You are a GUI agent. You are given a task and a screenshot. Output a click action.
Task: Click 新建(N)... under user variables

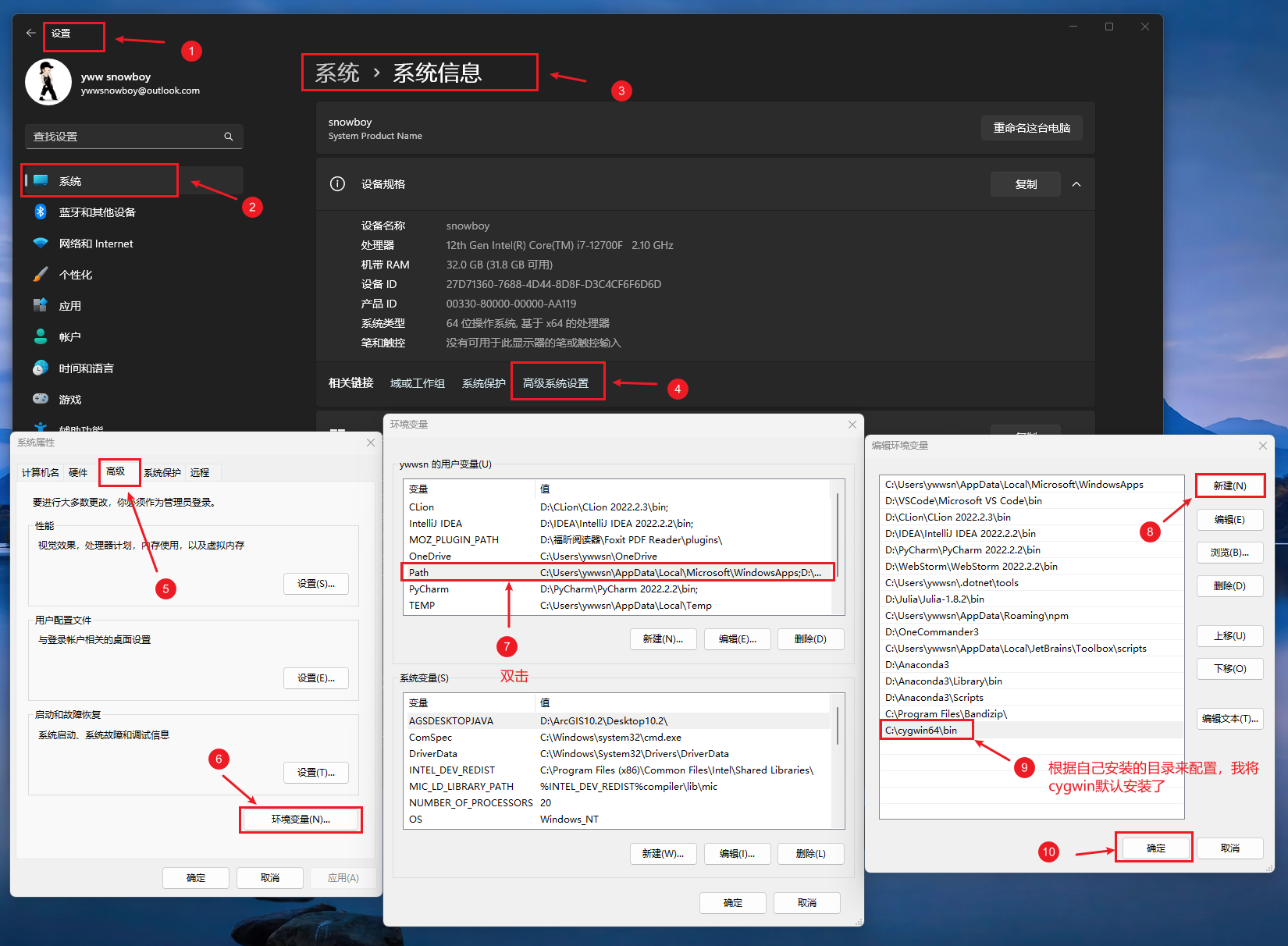tap(663, 639)
